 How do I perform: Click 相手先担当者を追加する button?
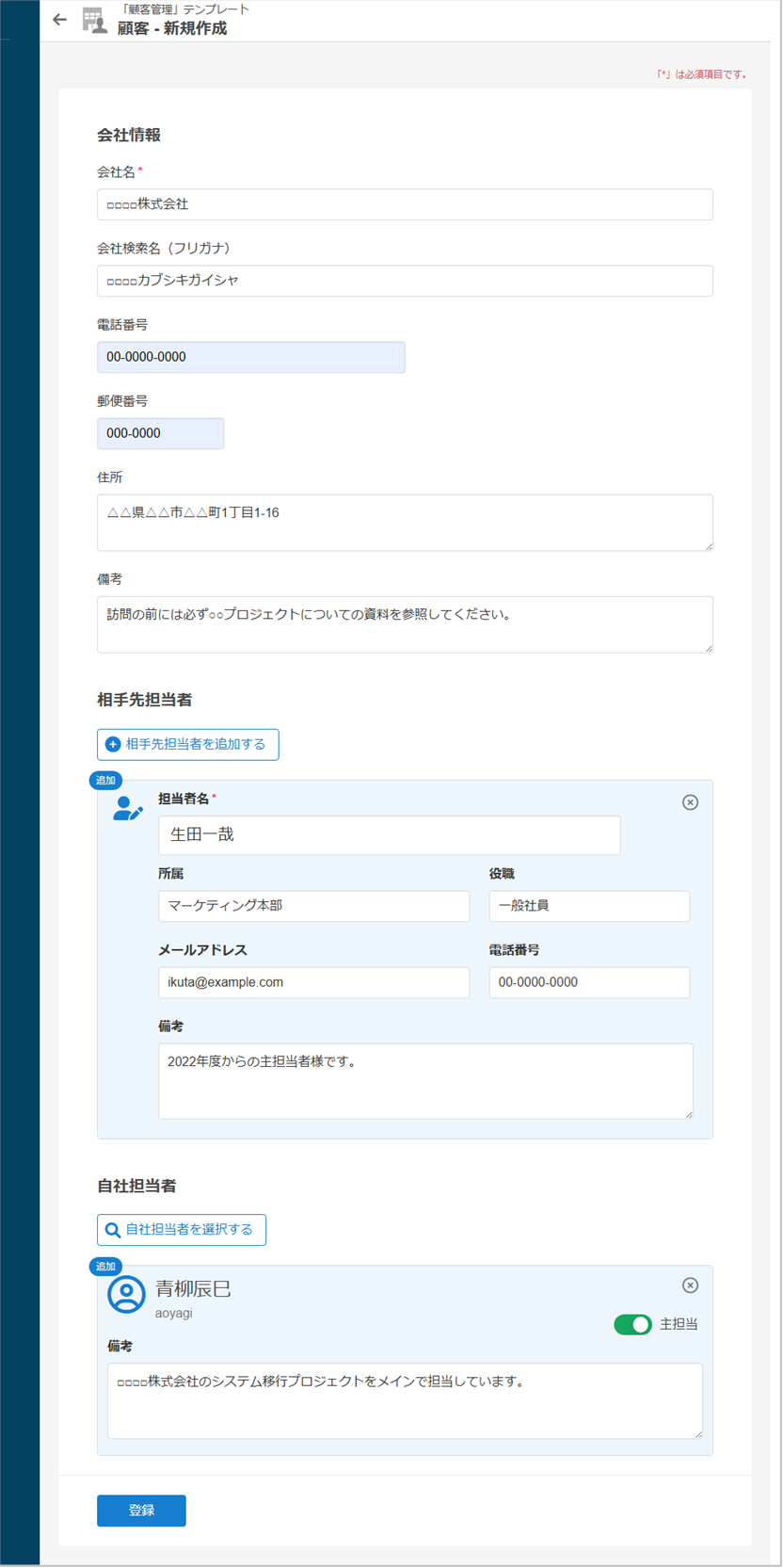point(188,745)
